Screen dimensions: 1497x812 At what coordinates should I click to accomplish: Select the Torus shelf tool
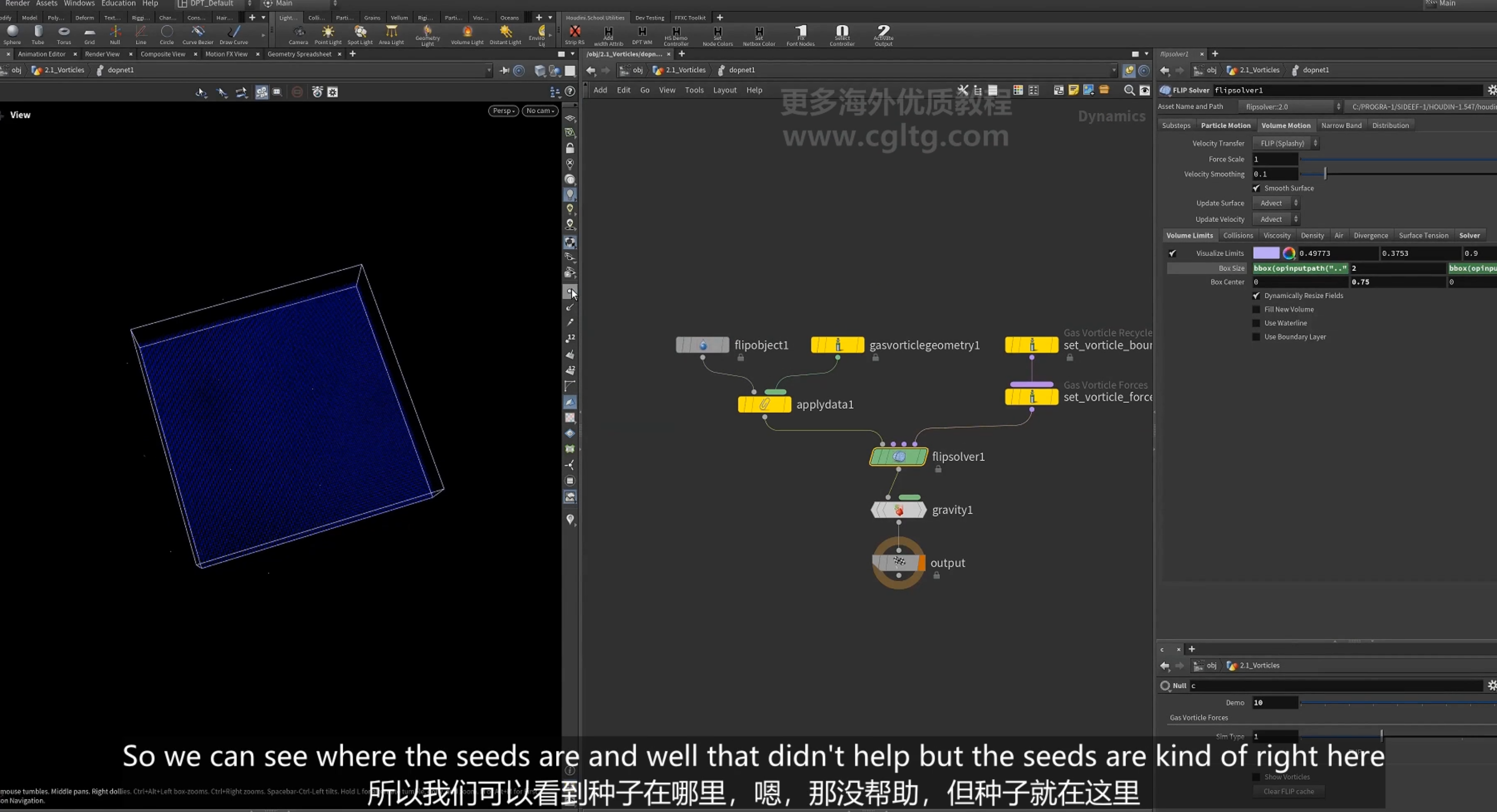point(64,34)
